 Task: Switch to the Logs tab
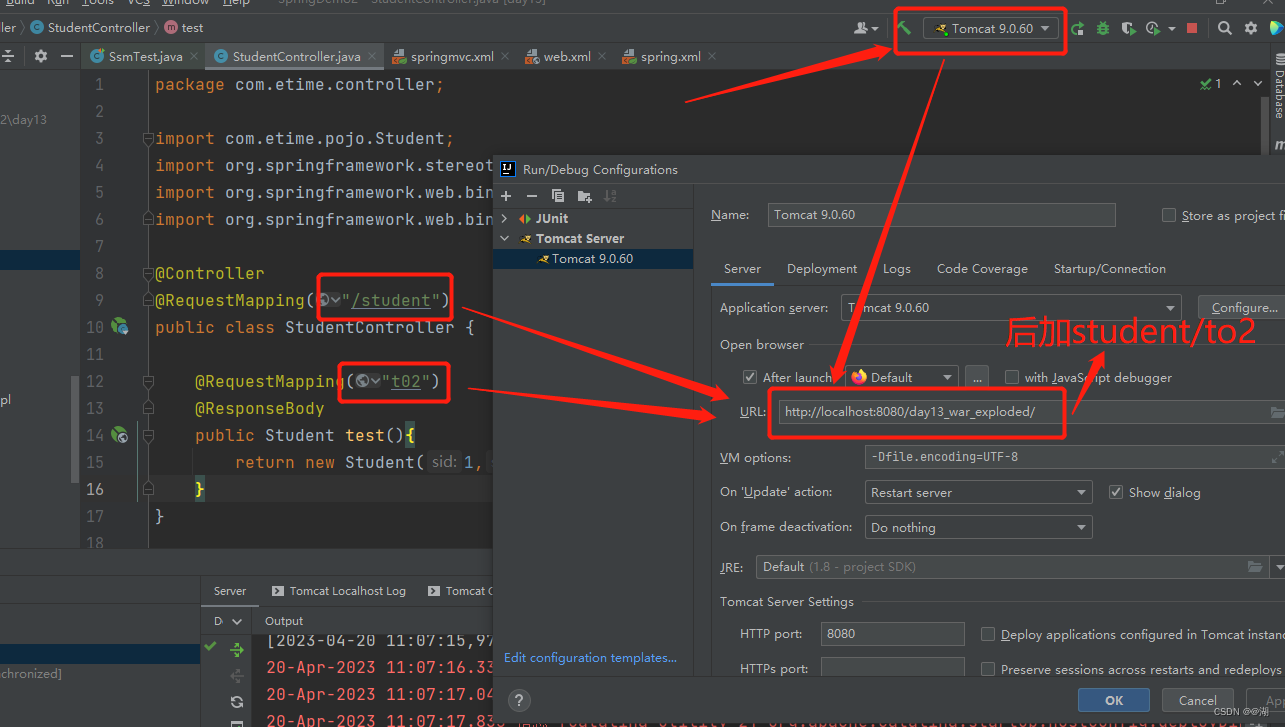coord(897,269)
